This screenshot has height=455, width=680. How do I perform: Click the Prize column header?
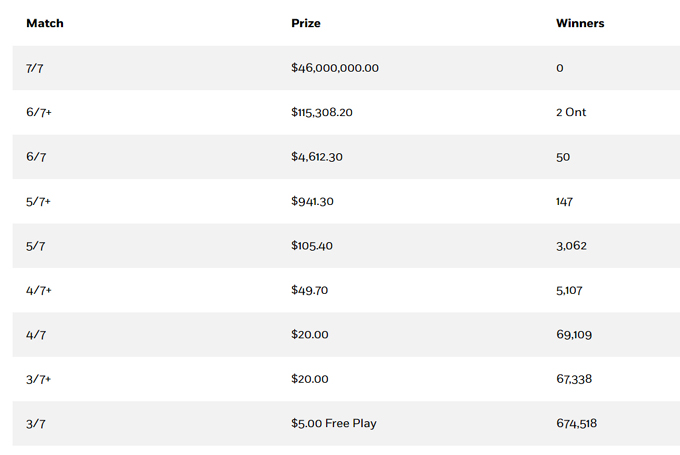(306, 23)
